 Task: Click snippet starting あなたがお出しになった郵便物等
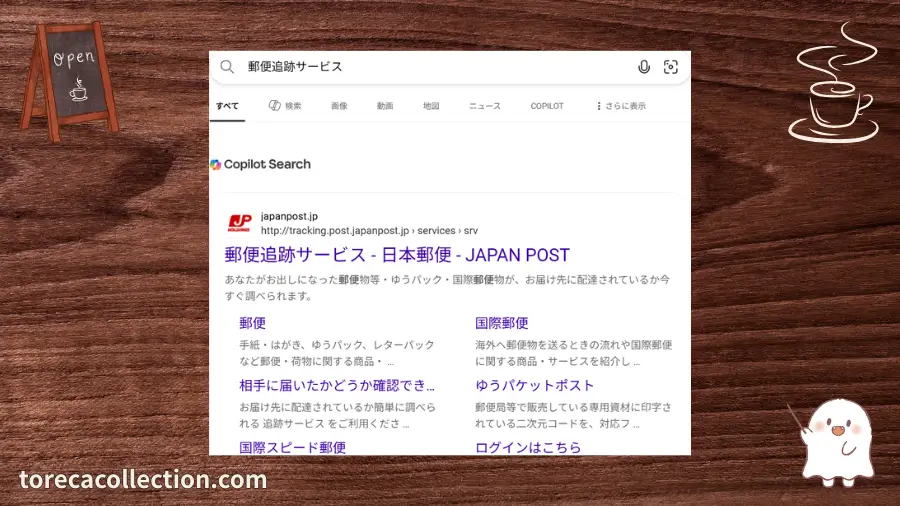447,288
